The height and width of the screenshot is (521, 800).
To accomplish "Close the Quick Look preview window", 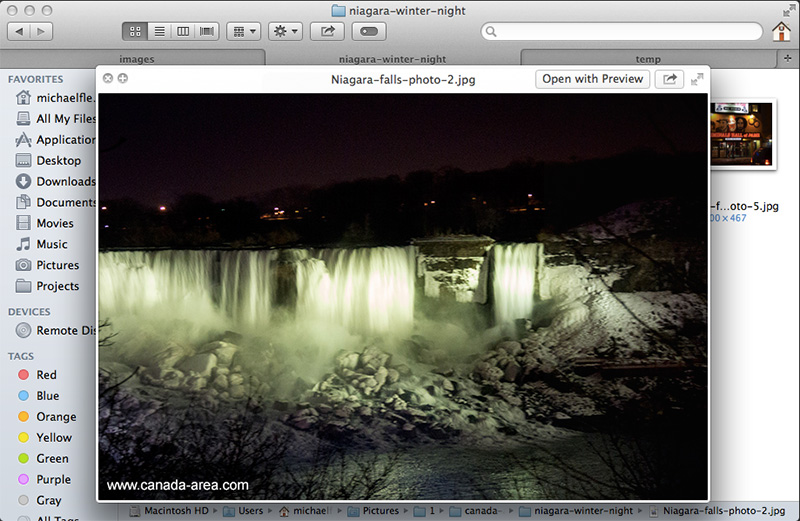I will [x=108, y=79].
